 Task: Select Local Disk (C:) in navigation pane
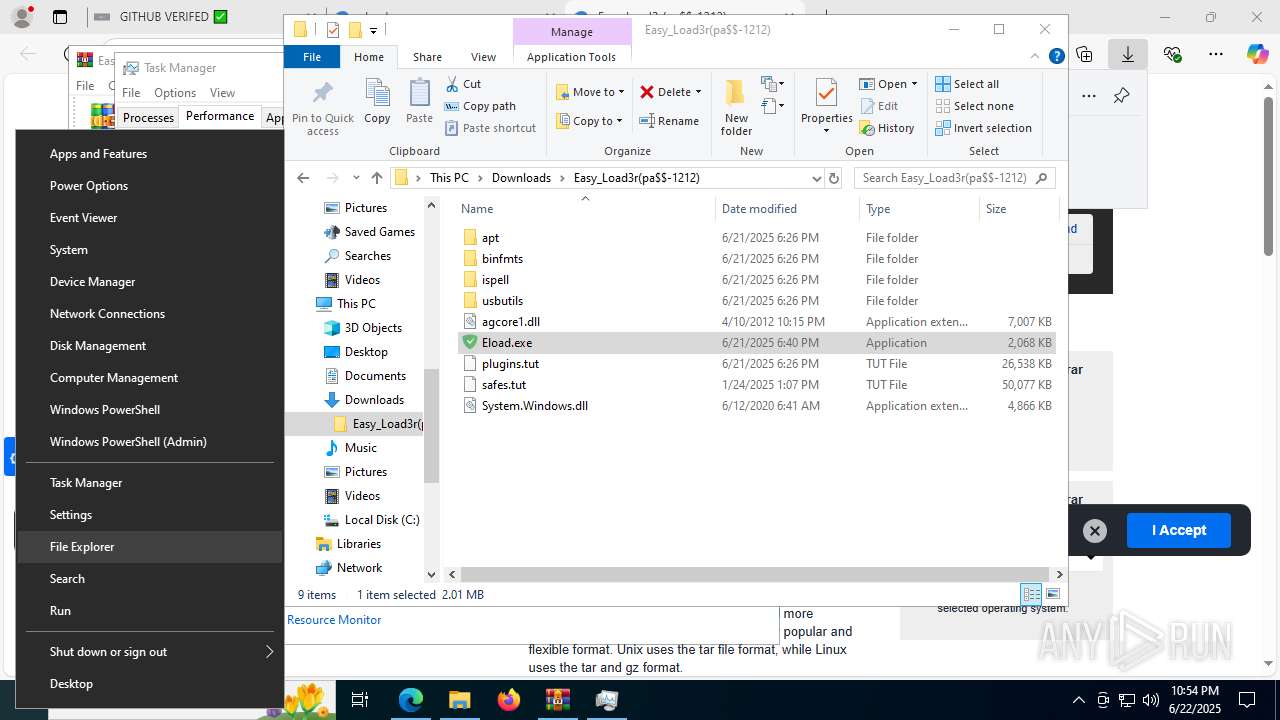pyautogui.click(x=370, y=520)
